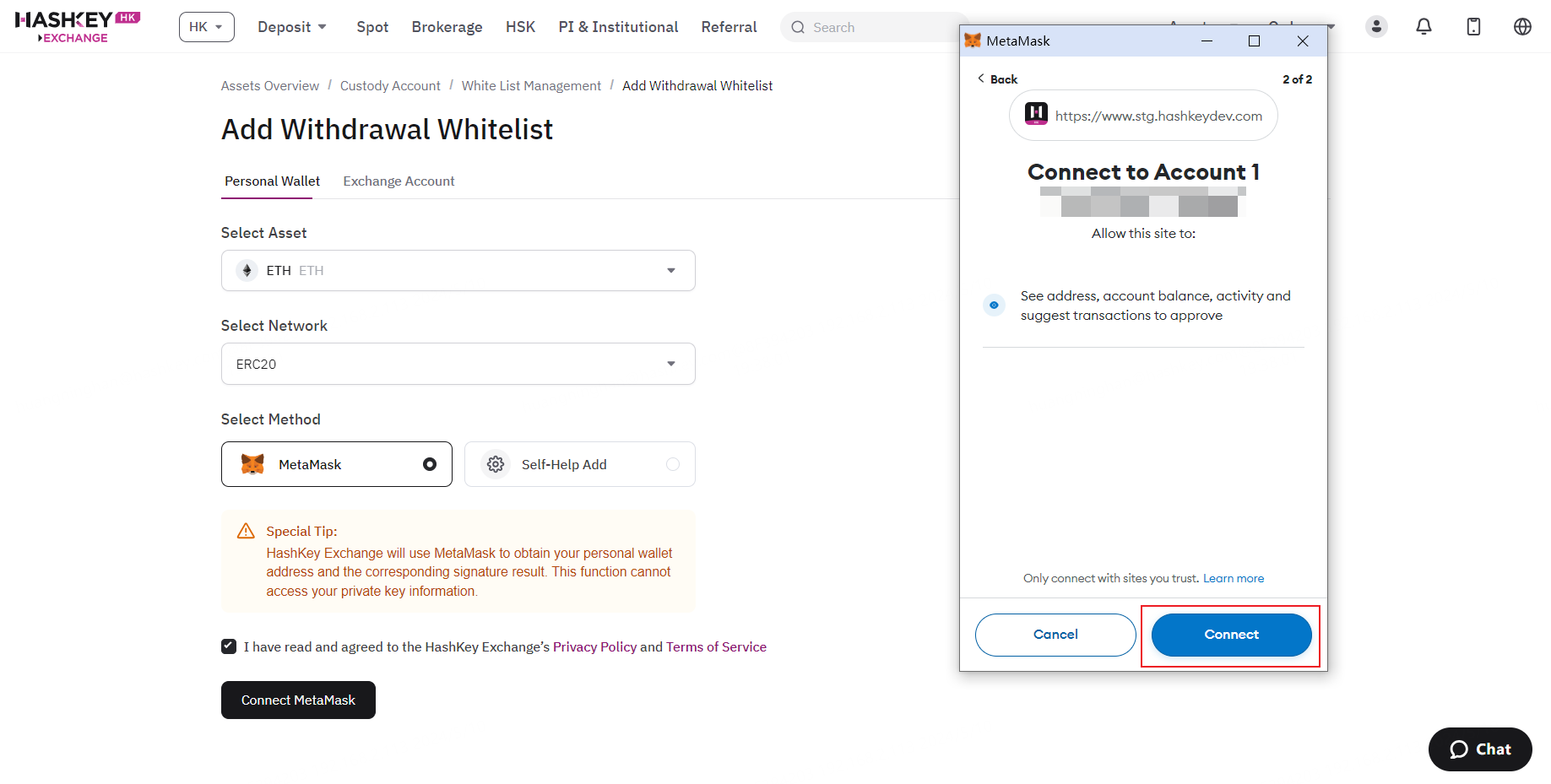The height and width of the screenshot is (784, 1551).
Task: Click the Search input field
Action: [x=874, y=27]
